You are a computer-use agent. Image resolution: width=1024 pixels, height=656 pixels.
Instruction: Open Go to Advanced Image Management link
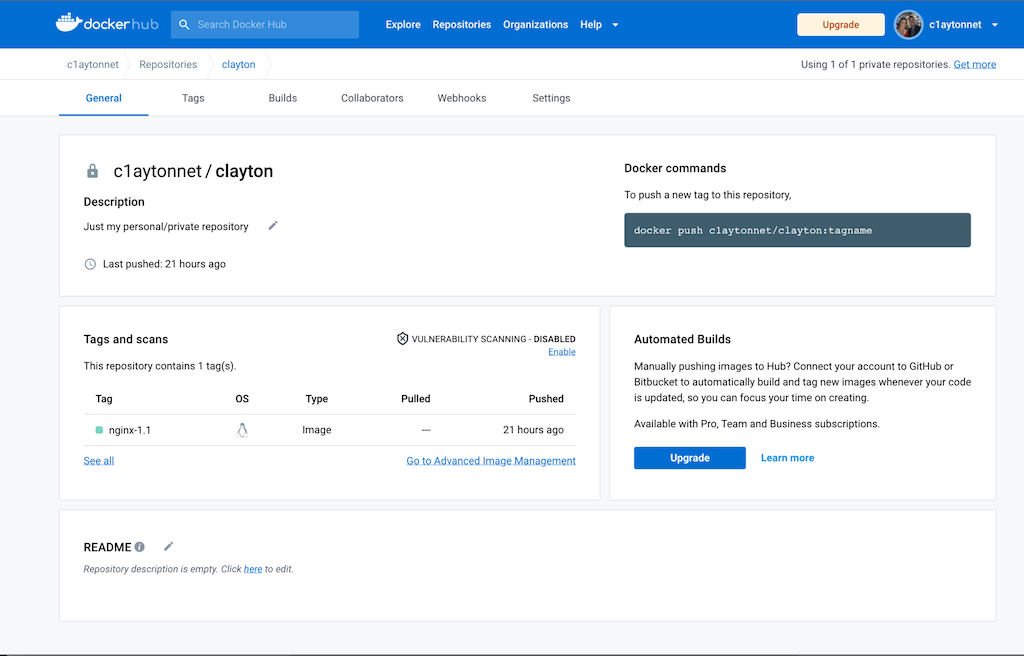click(x=490, y=461)
